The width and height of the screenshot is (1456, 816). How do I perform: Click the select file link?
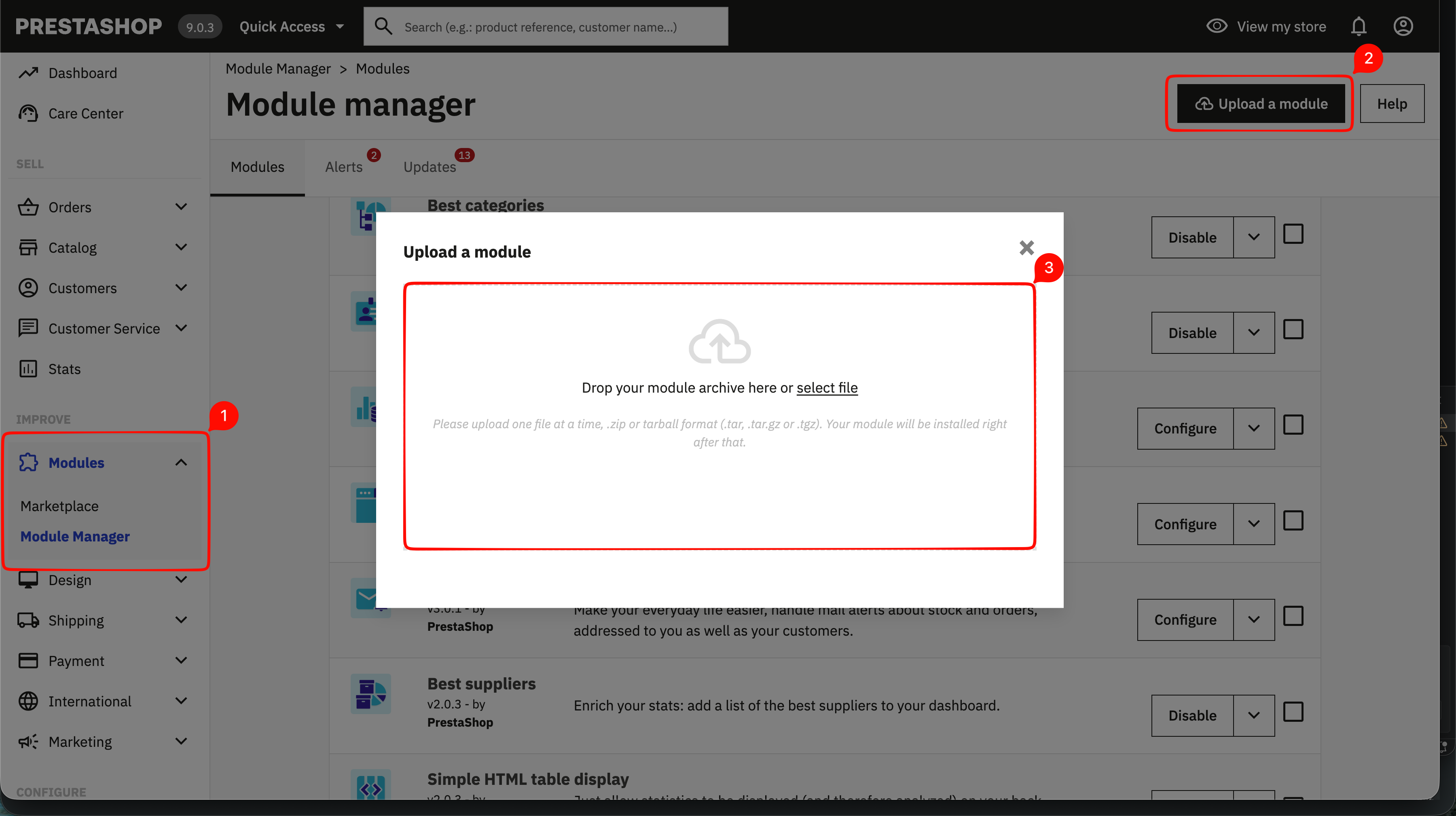pyautogui.click(x=827, y=388)
